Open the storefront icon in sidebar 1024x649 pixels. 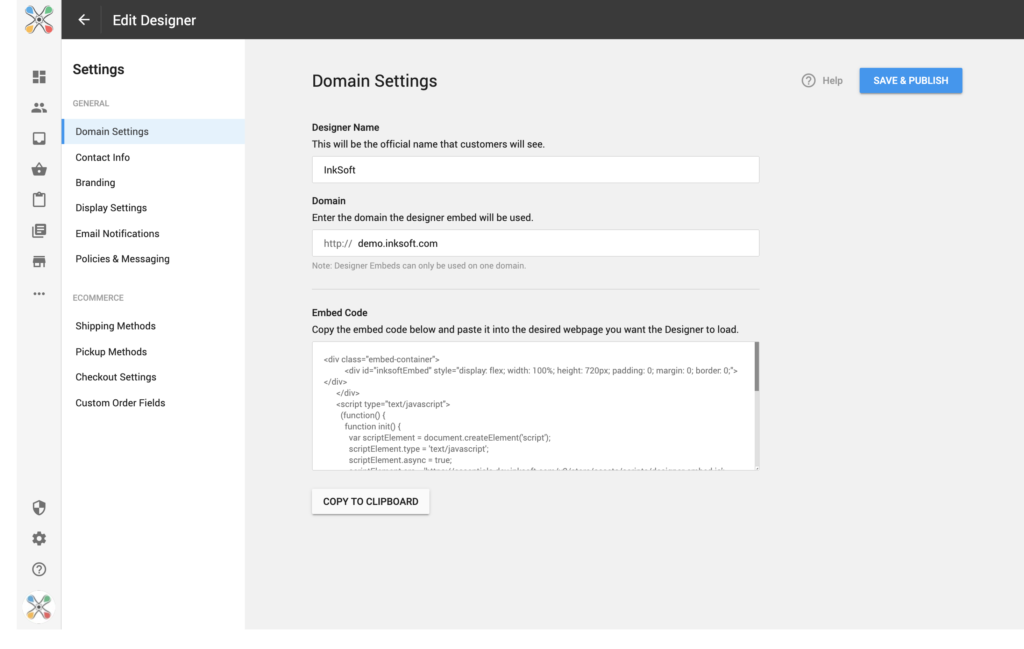click(39, 262)
